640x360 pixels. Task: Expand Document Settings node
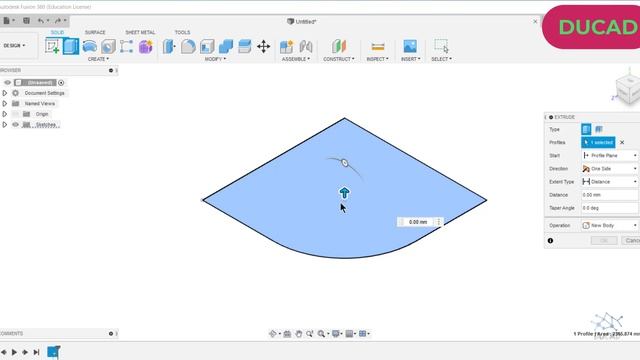[4, 93]
